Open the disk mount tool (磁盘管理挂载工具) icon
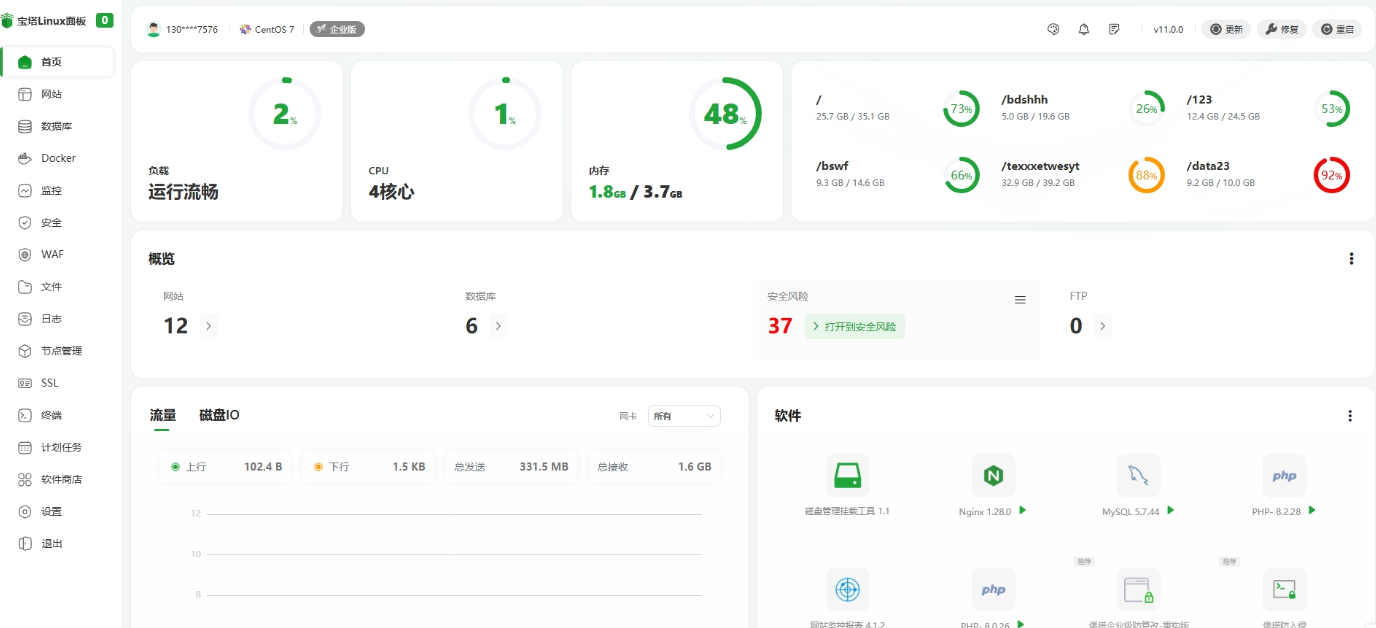This screenshot has height=628, width=1376. coord(847,476)
